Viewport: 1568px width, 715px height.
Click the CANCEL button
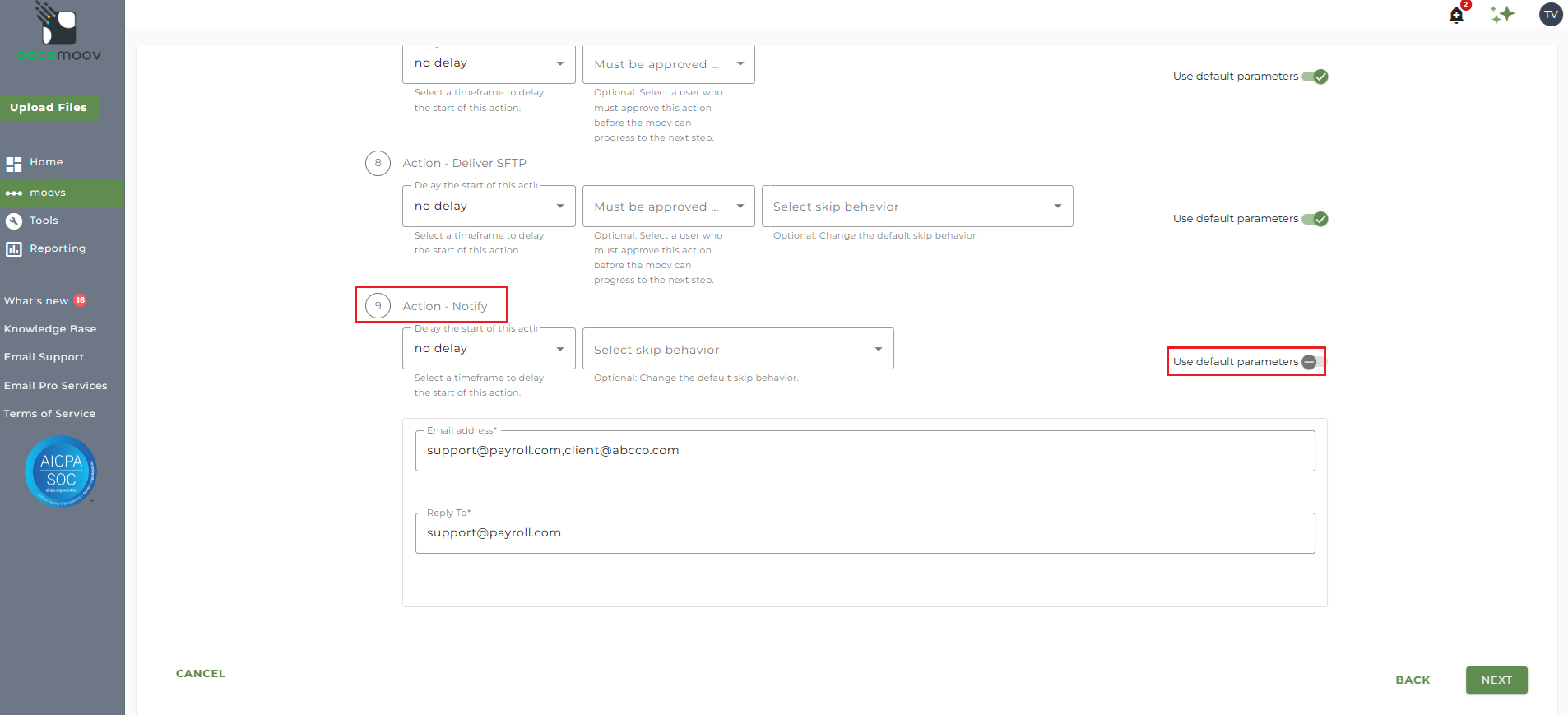(x=201, y=673)
